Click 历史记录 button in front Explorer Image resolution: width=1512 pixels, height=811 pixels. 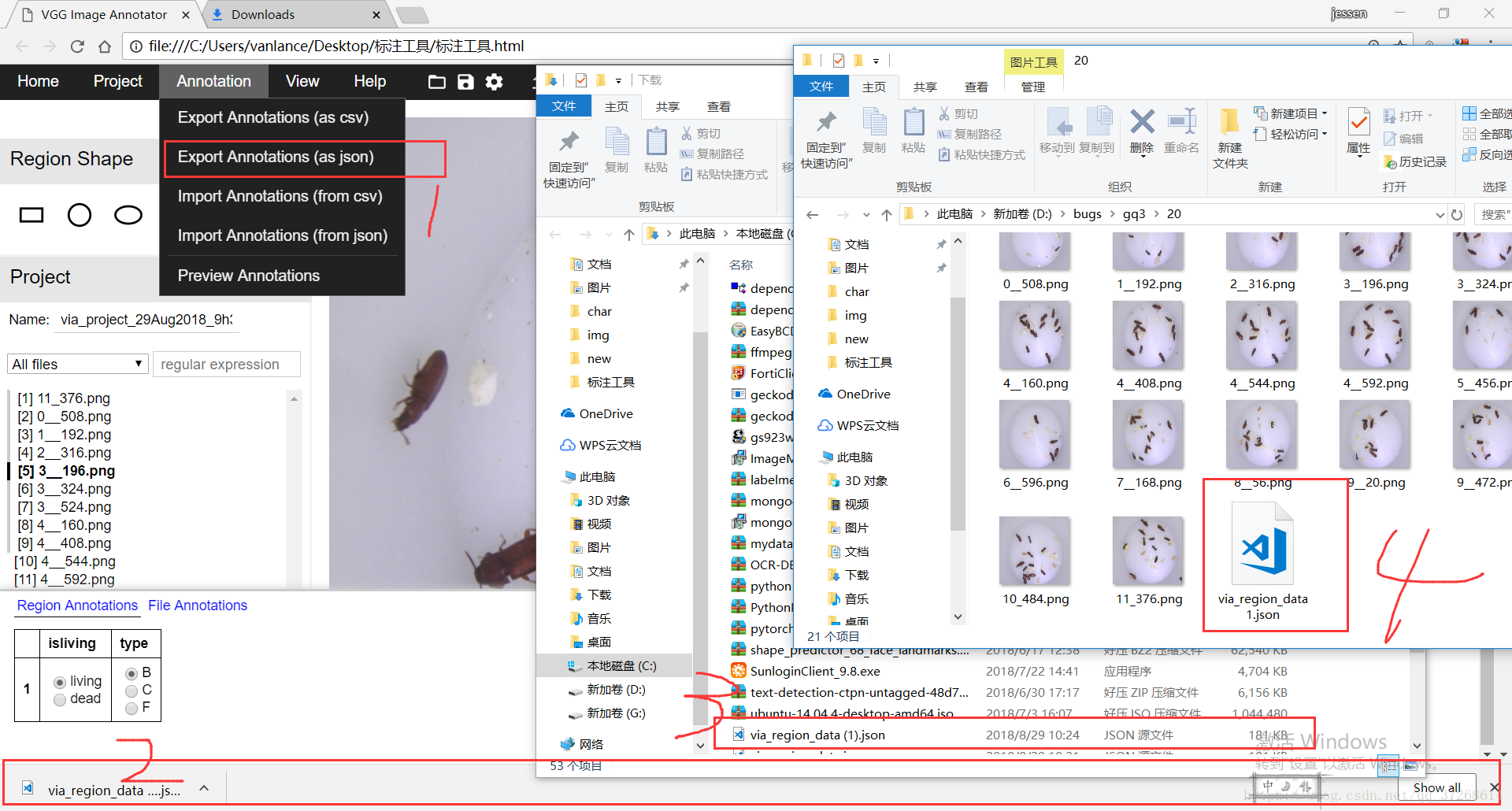(x=1414, y=161)
